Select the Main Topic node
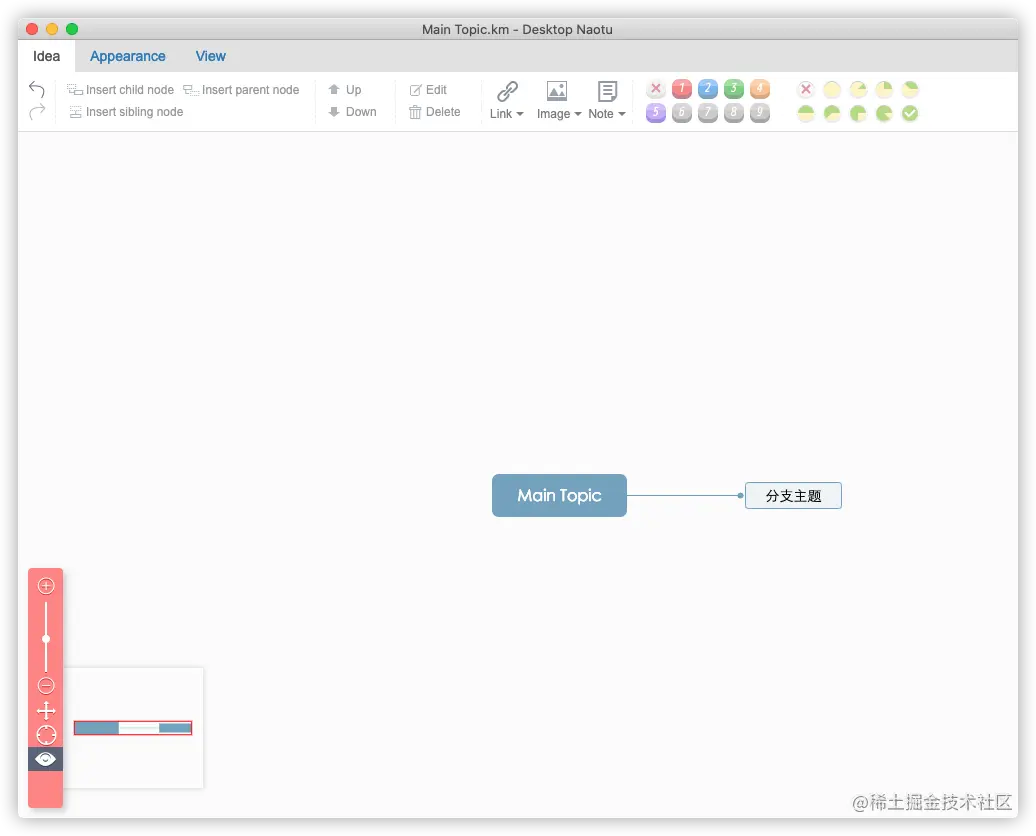The height and width of the screenshot is (836, 1036). point(559,495)
